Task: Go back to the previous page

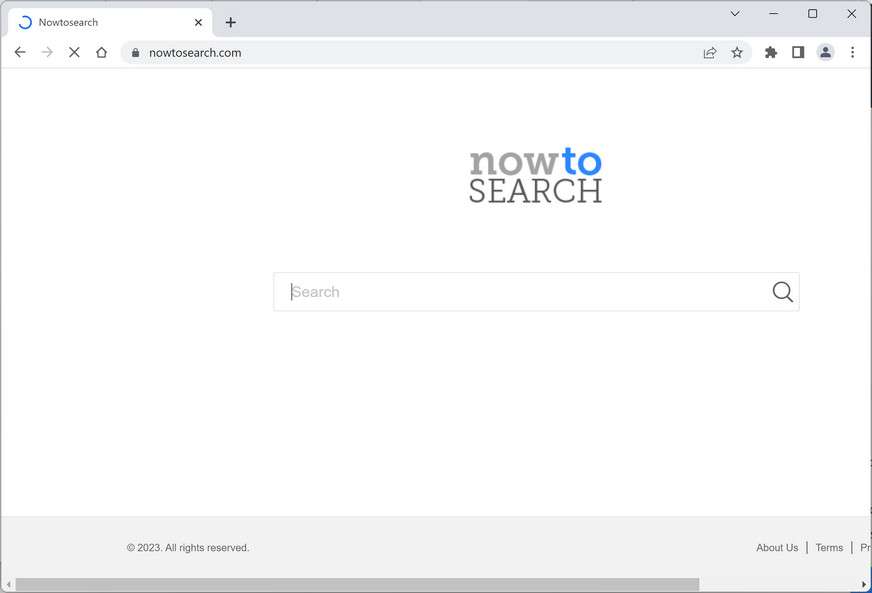Action: click(x=20, y=52)
